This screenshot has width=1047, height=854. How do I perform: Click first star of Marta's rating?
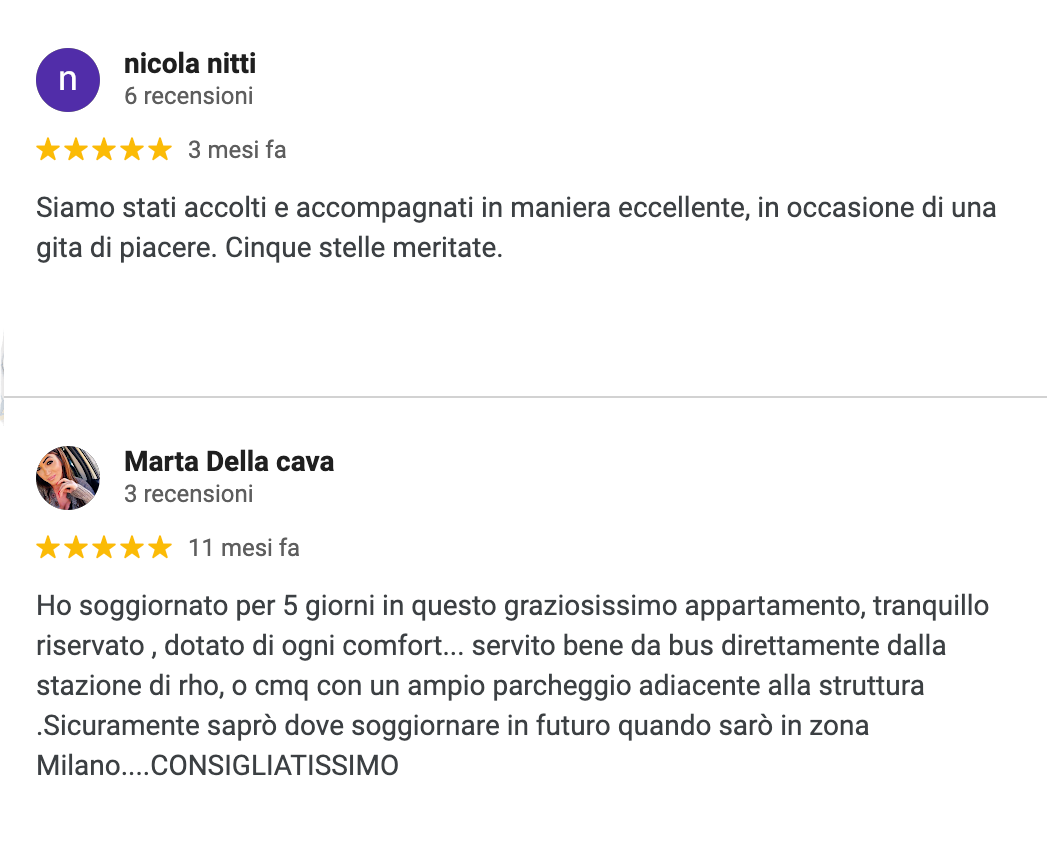click(x=47, y=548)
